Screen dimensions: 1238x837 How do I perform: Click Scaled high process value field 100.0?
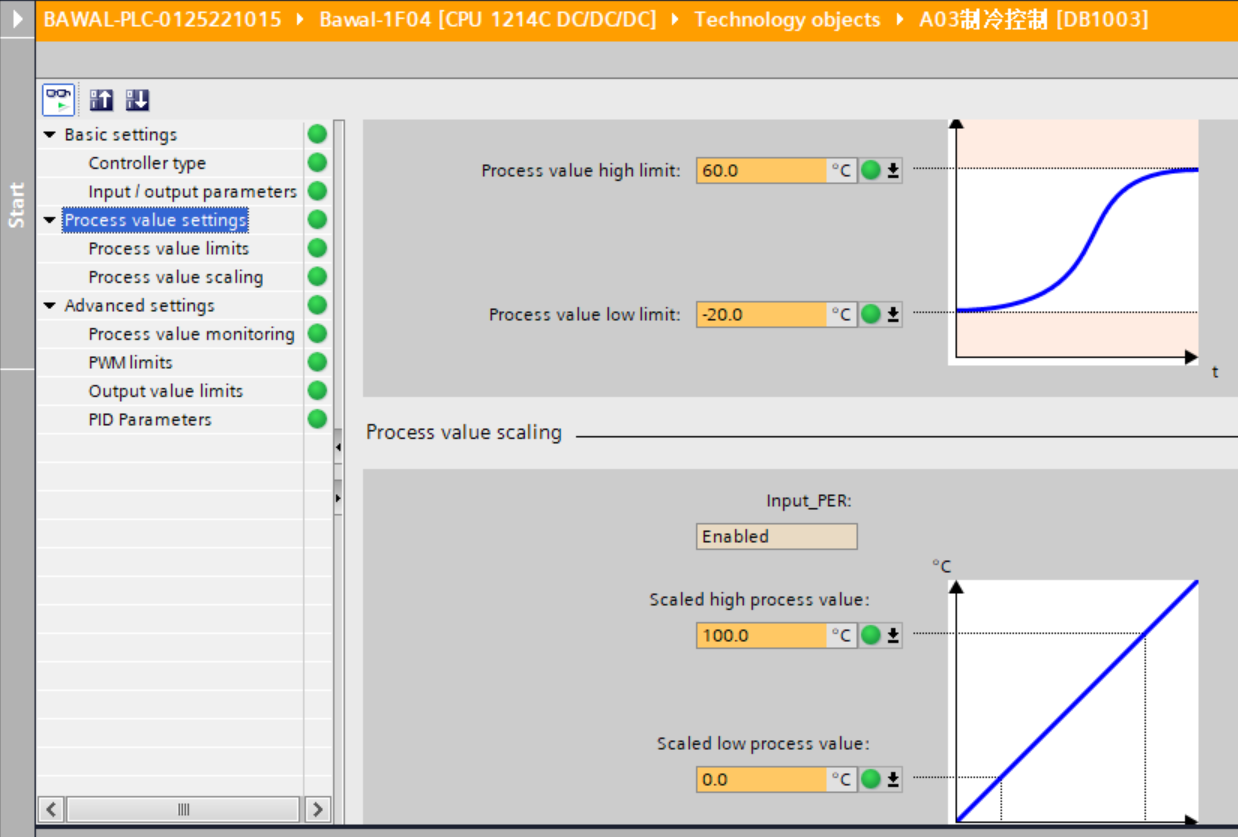762,635
